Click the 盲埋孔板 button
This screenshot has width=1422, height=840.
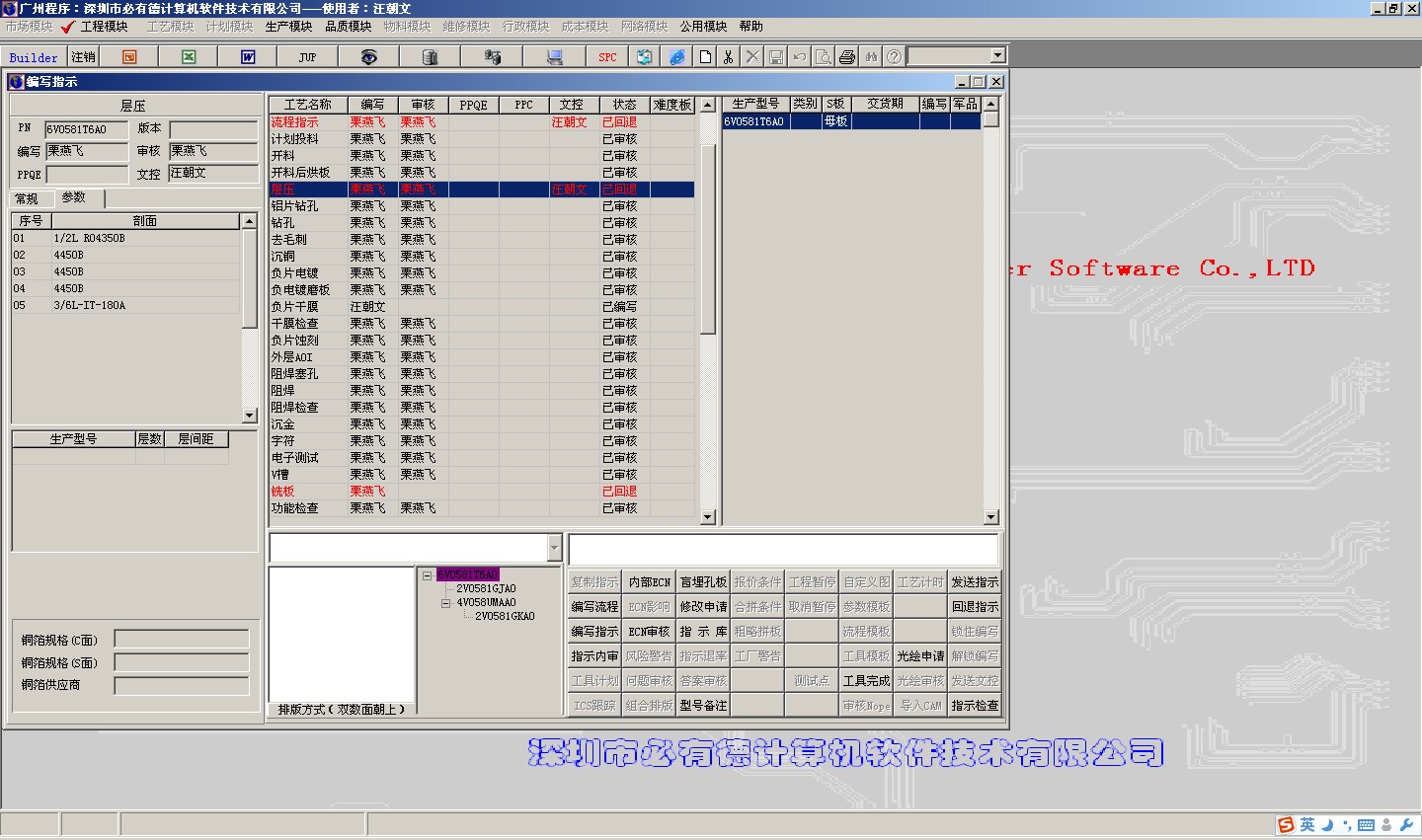703,582
